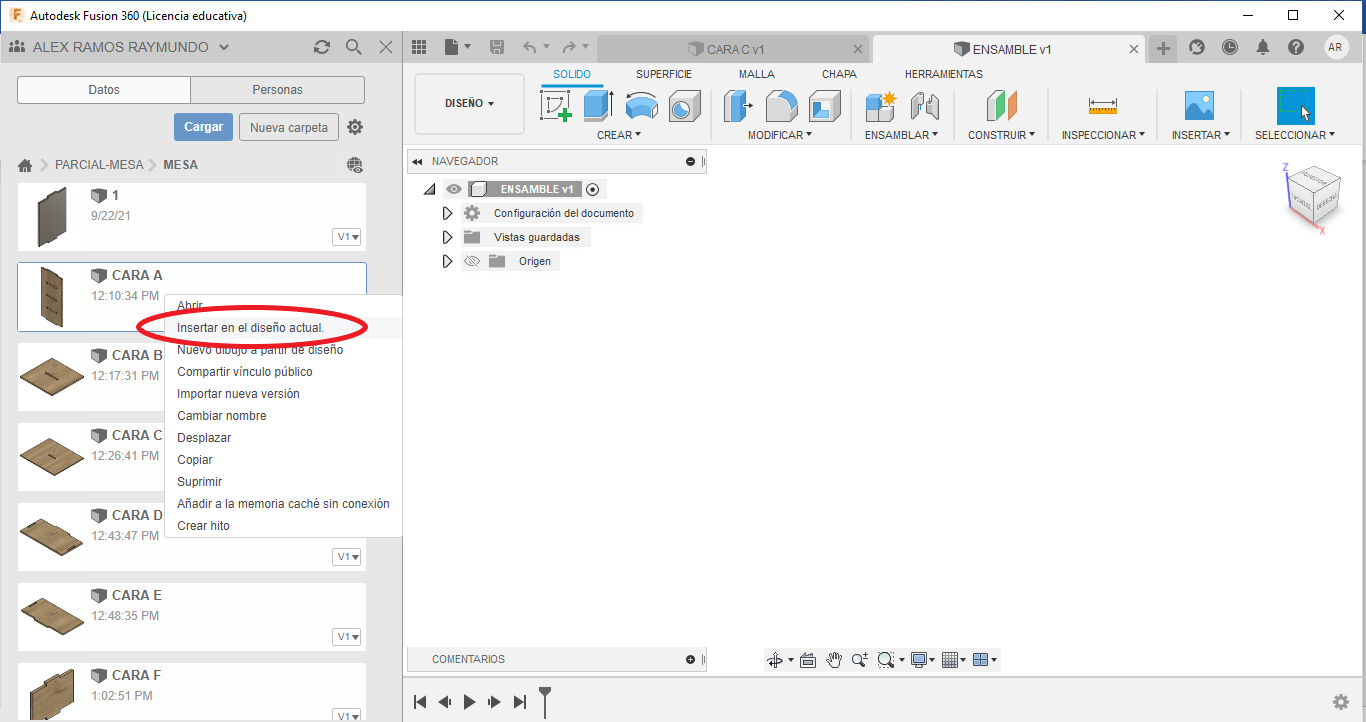Open the AR user profile

(1336, 47)
